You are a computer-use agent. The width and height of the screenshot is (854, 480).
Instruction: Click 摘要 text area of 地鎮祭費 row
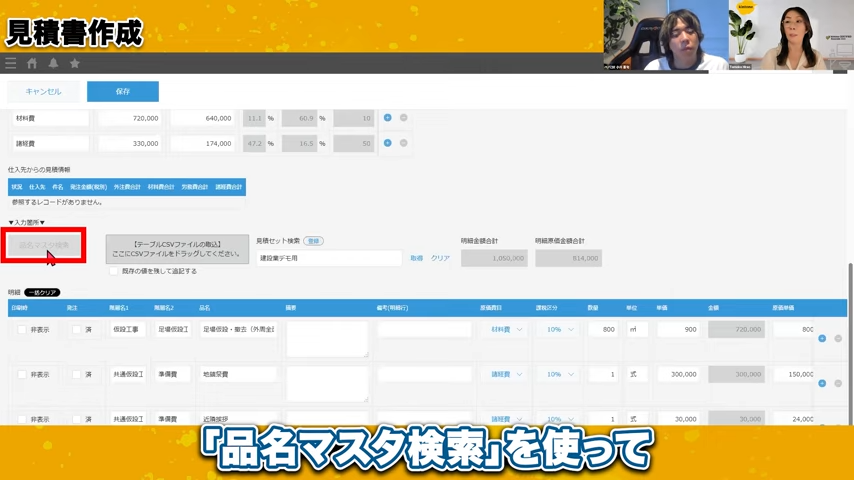327,384
